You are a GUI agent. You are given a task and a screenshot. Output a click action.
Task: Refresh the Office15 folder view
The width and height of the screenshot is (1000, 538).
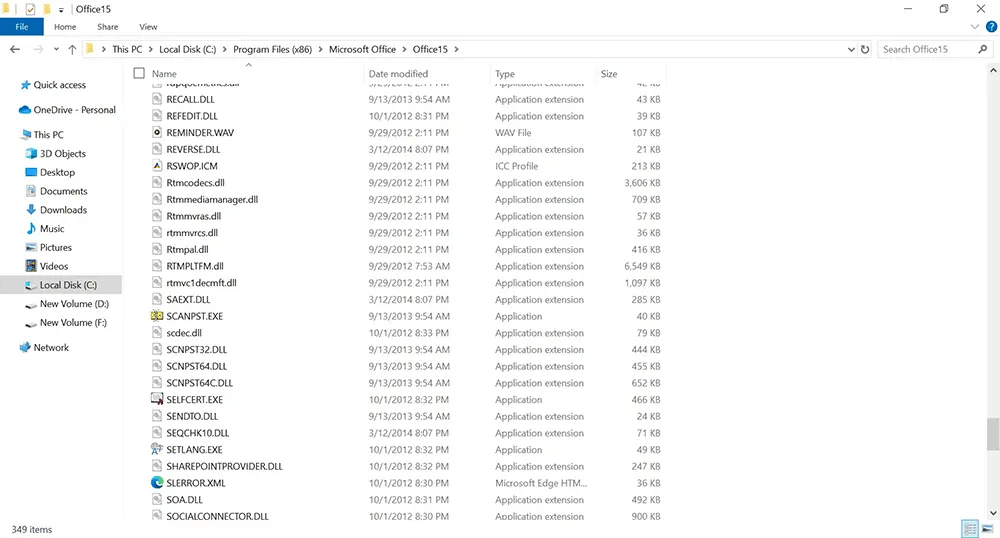865,49
